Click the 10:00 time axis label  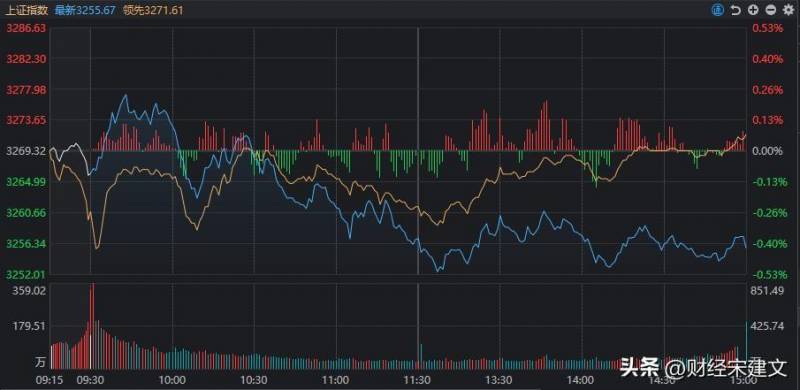[171, 380]
